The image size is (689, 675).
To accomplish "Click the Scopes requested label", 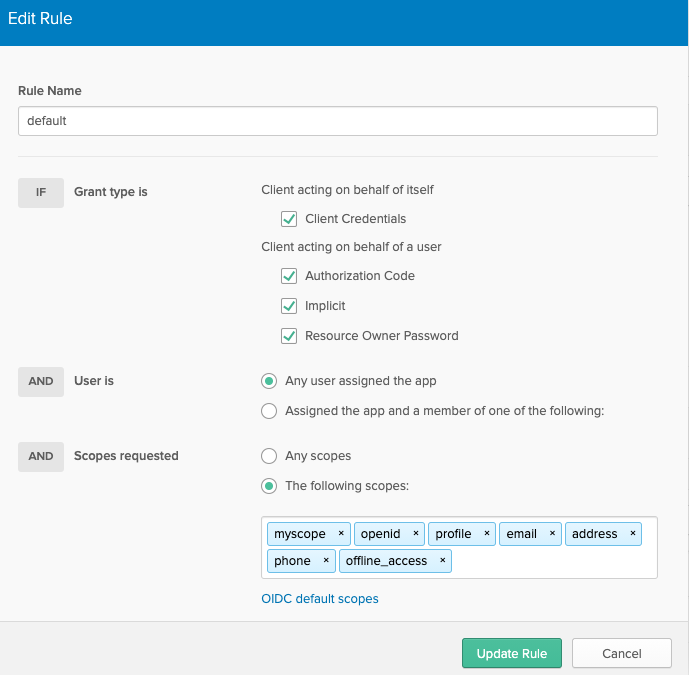I will tap(126, 456).
